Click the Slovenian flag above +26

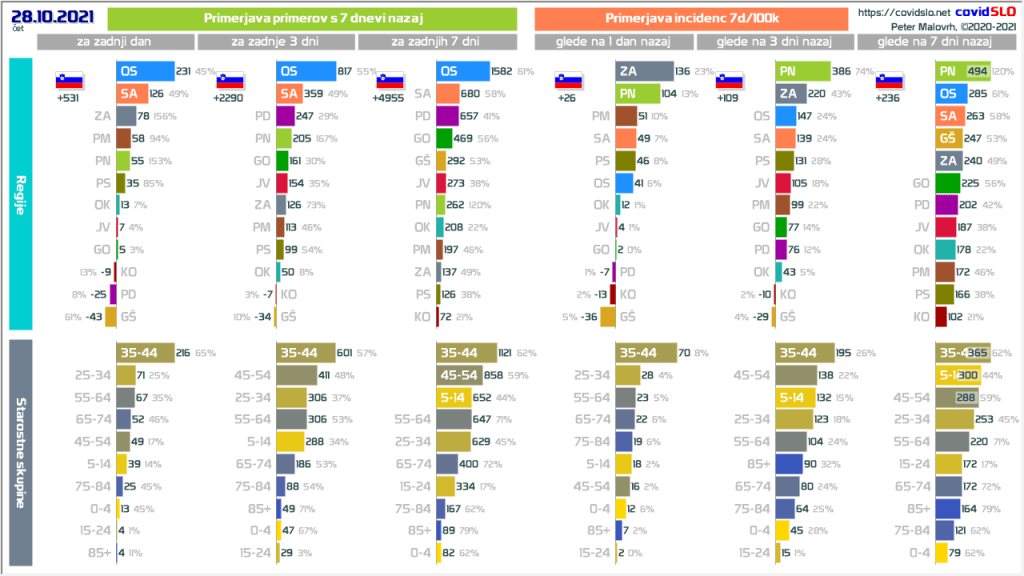tap(570, 82)
